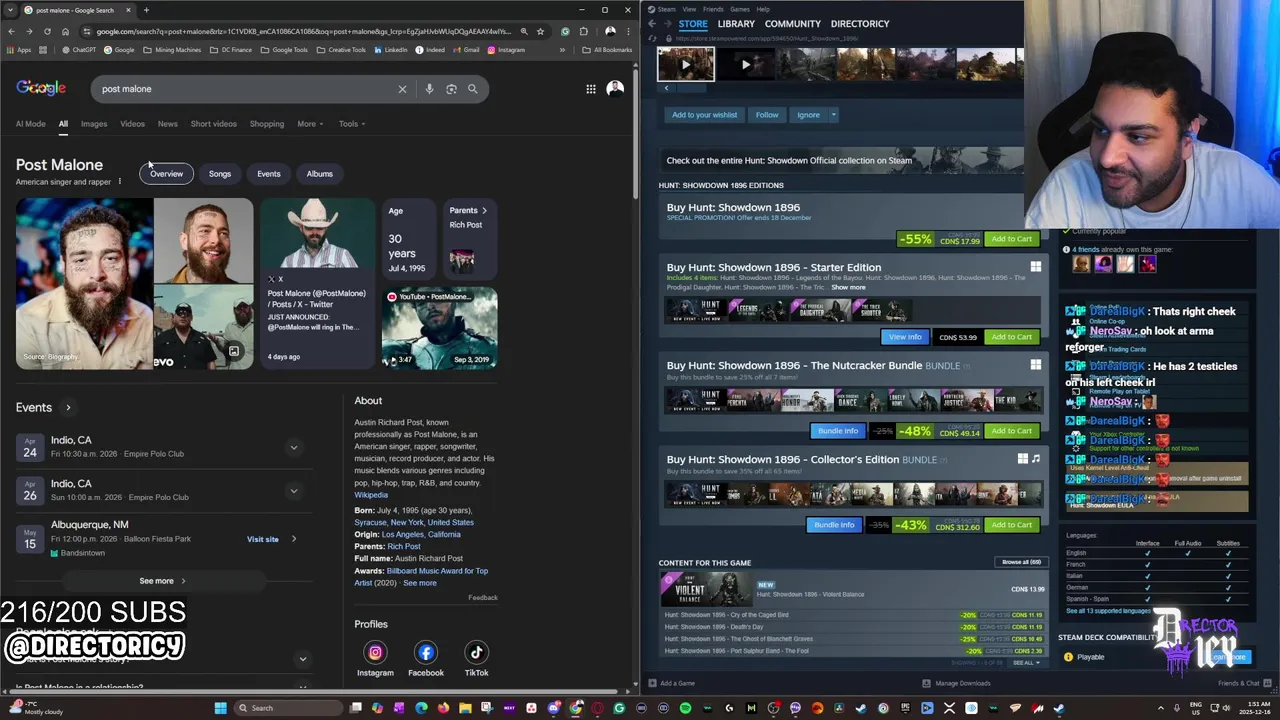1280x720 pixels.
Task: Switch to News results tab
Action: click(x=167, y=124)
